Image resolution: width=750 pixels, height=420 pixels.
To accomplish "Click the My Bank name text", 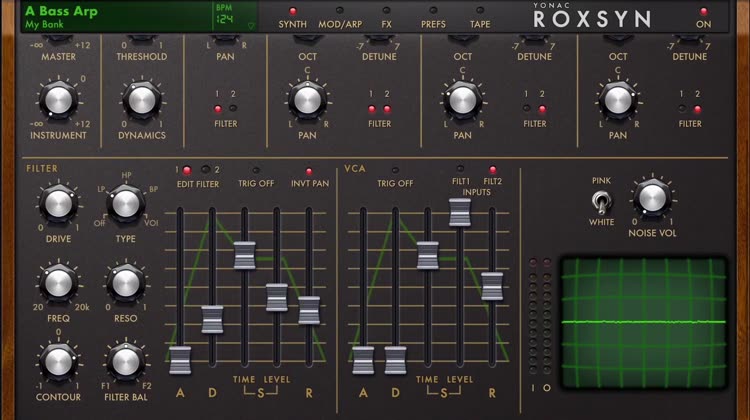I will point(44,24).
